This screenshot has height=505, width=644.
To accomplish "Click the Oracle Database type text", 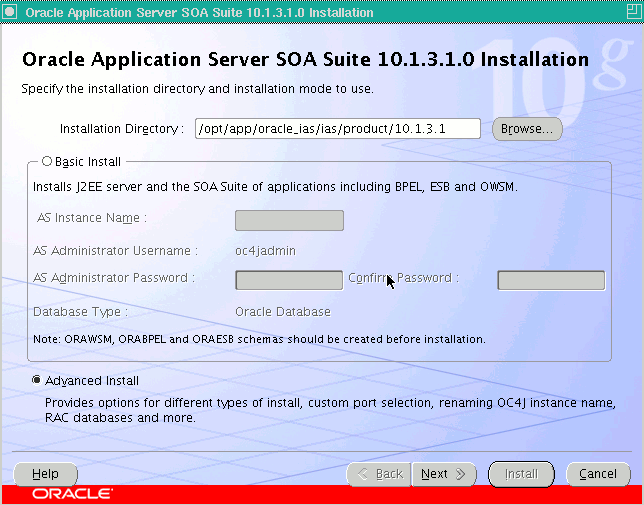I will tap(283, 312).
